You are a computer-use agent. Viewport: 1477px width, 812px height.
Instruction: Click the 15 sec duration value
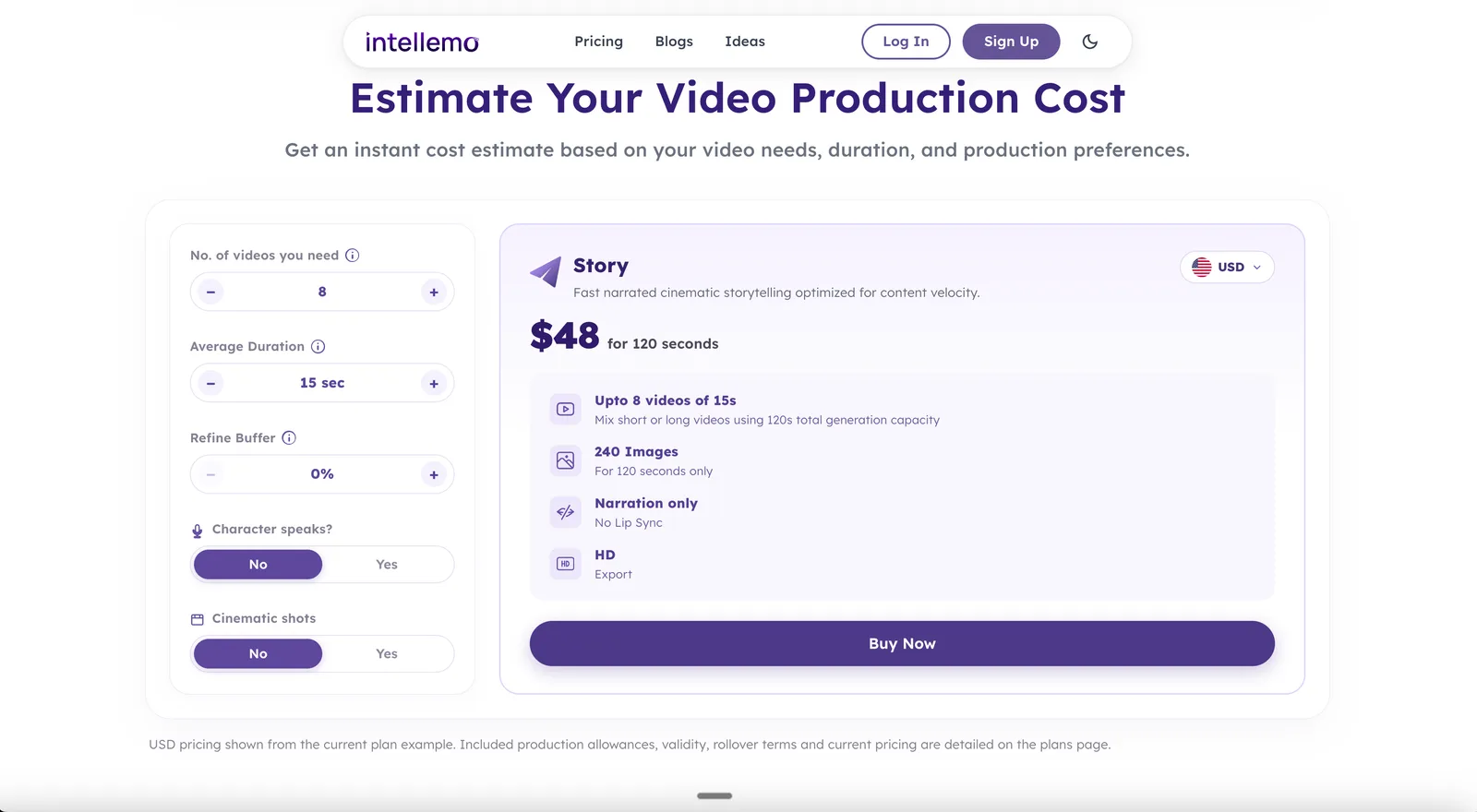[x=322, y=384]
